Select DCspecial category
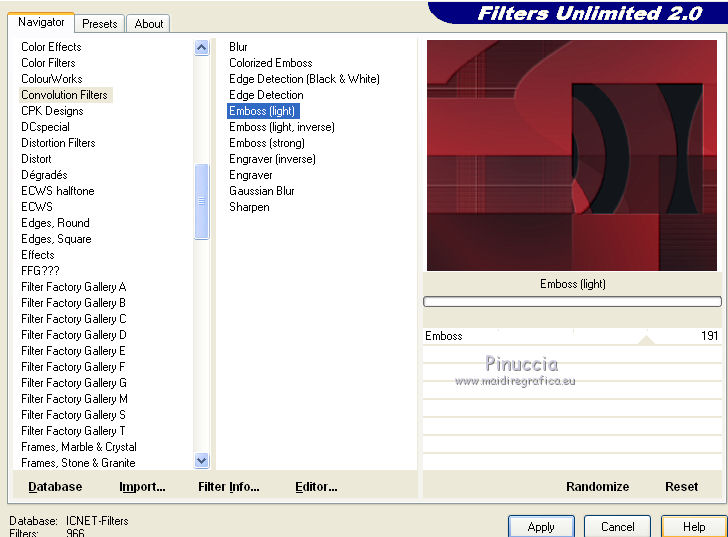728x537 pixels. [x=45, y=127]
